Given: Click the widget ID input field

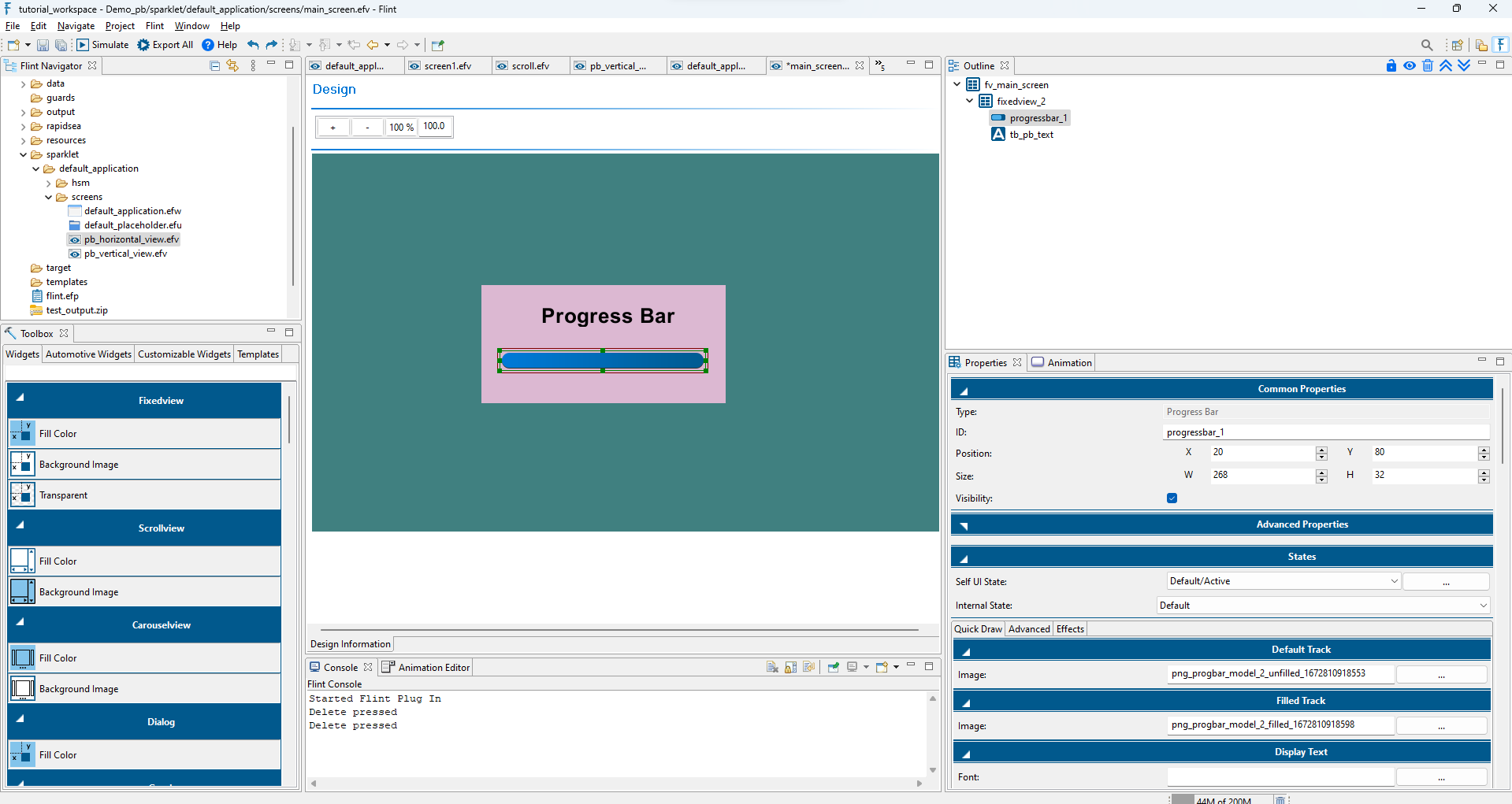Looking at the screenshot, I should click(x=1325, y=432).
